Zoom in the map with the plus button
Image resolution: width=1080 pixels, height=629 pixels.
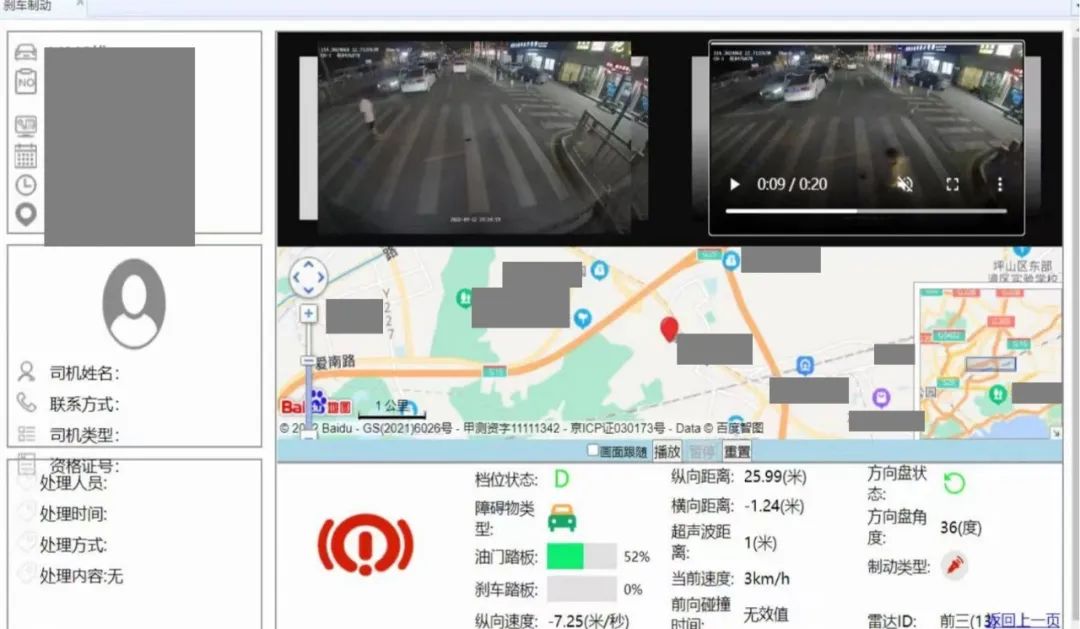point(309,313)
